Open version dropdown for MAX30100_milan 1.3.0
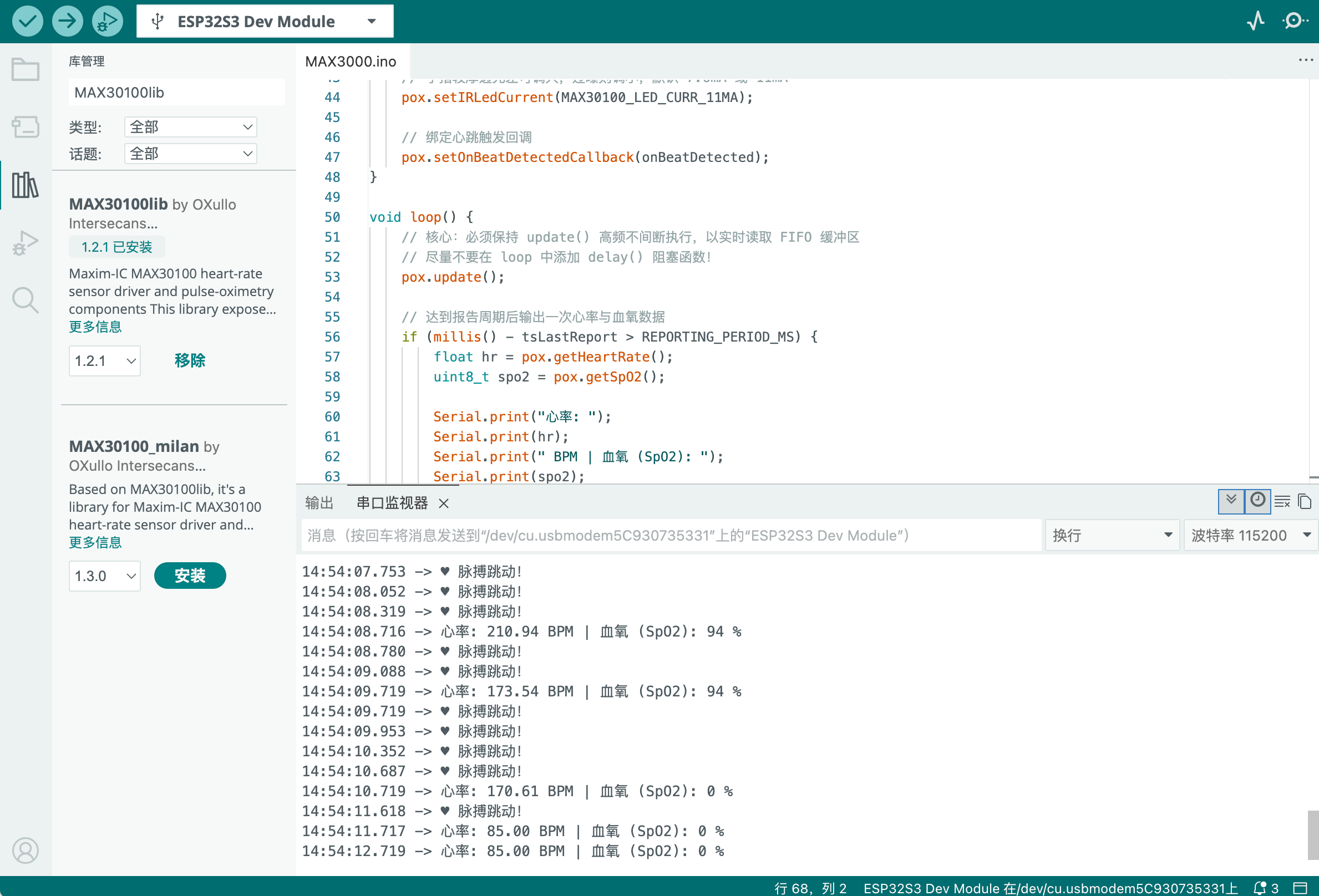 pos(105,576)
